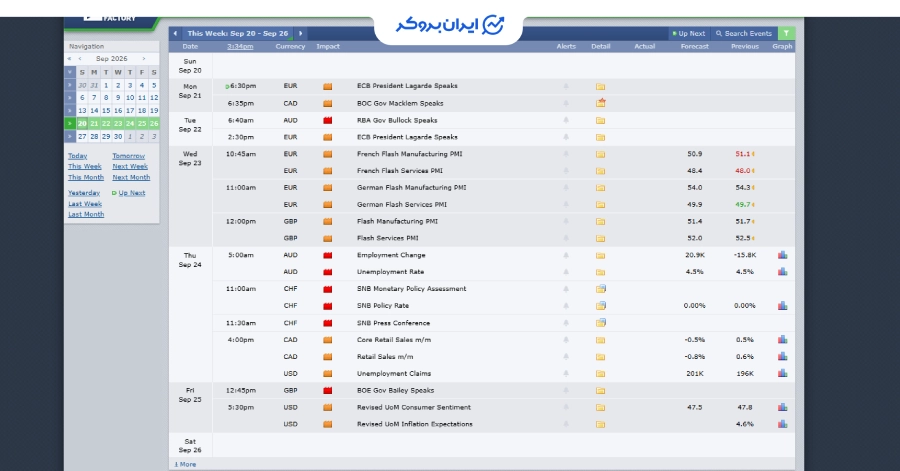Image resolution: width=900 pixels, height=471 pixels.
Task: Set alert bell for ECB Lagarde Monday speech
Action: point(566,86)
